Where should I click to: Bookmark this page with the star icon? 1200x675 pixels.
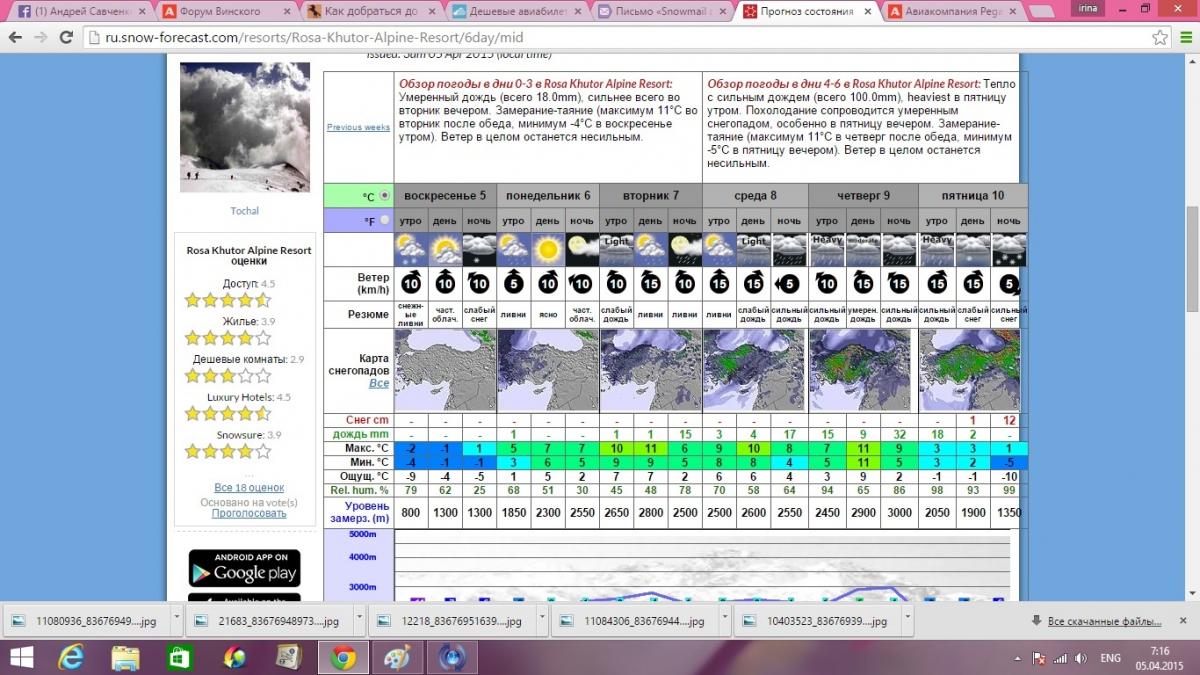tap(1160, 37)
